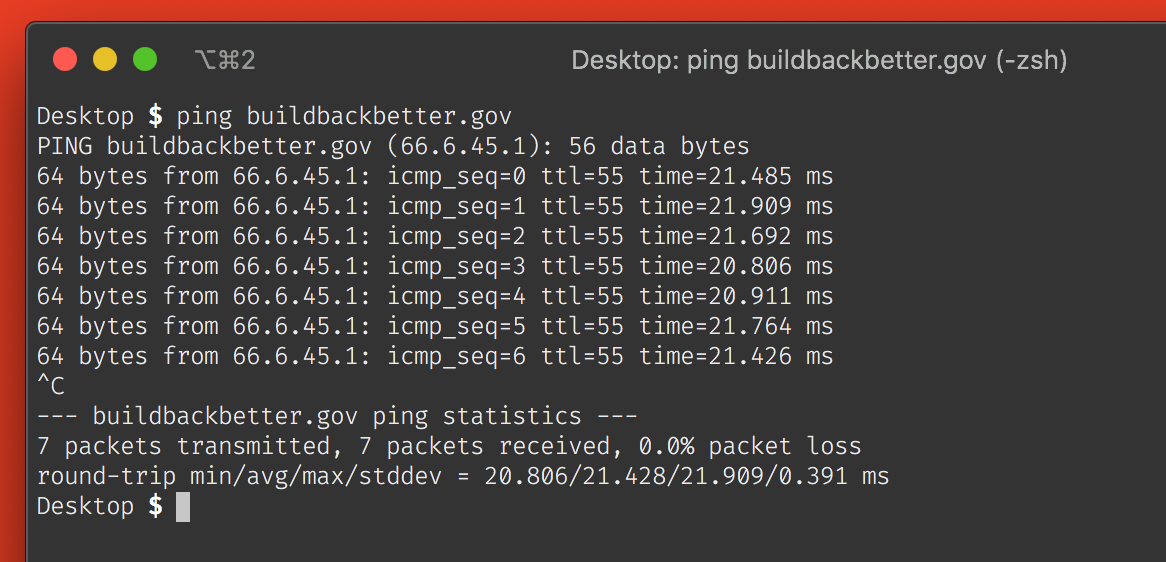Click the cursor block at the prompt
Image resolution: width=1166 pixels, height=562 pixels.
coord(183,506)
